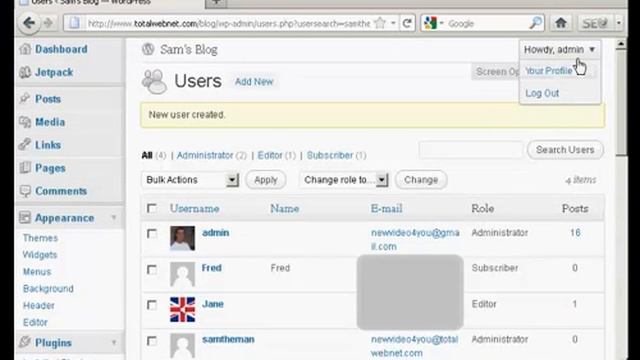Click Add New user link
Viewport: 640px width, 360px height.
pyautogui.click(x=254, y=82)
